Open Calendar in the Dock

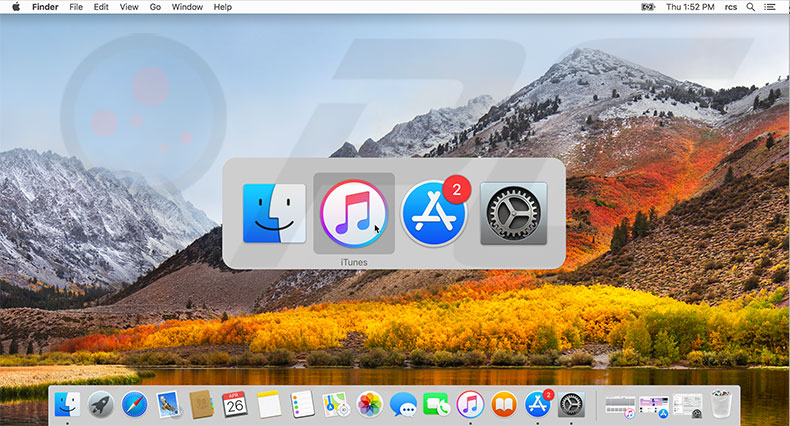(234, 405)
